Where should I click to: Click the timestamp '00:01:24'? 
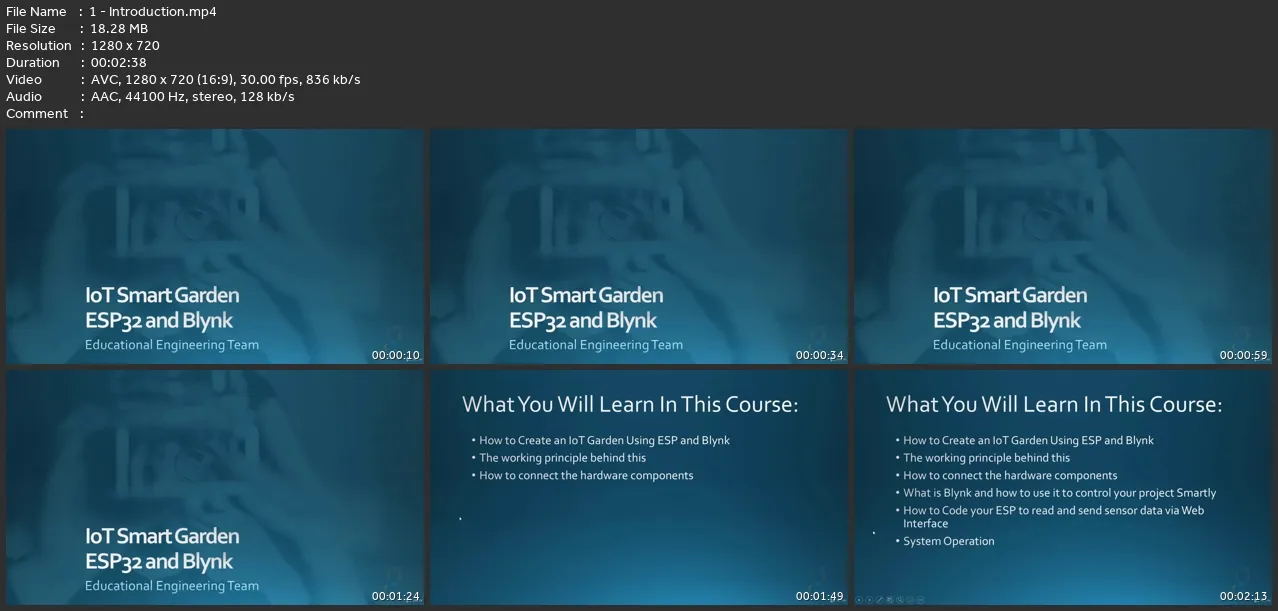click(396, 597)
